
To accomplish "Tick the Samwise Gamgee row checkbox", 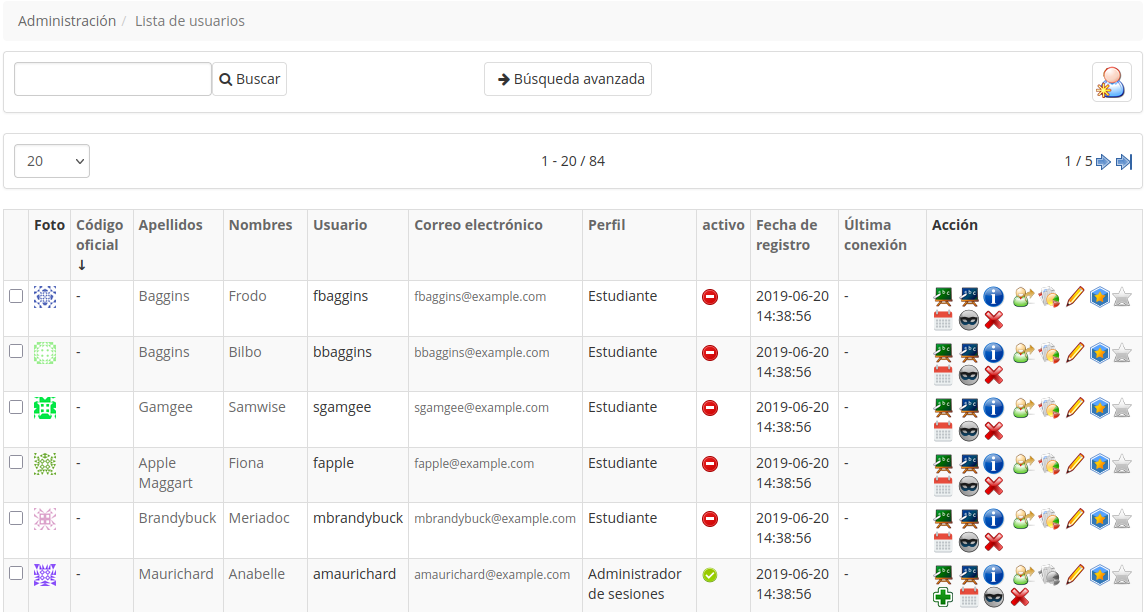I will tap(16, 407).
